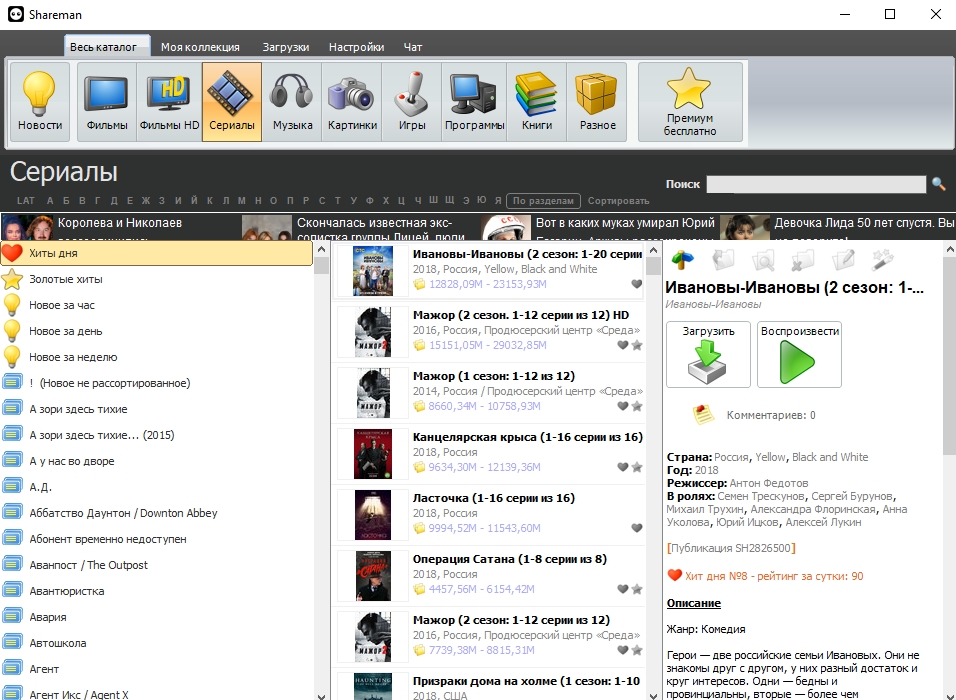Click the folder with X delete icon
956x700 pixels.
click(802, 260)
